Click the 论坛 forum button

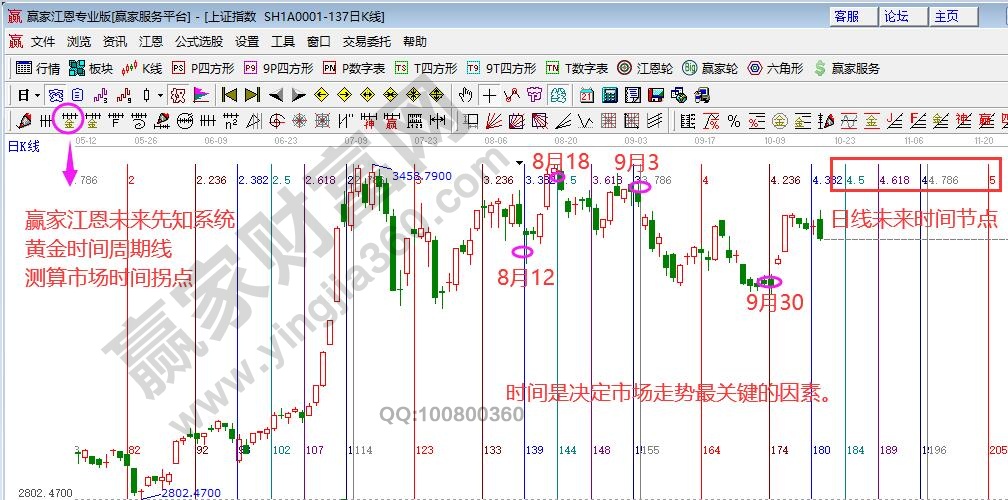[896, 16]
